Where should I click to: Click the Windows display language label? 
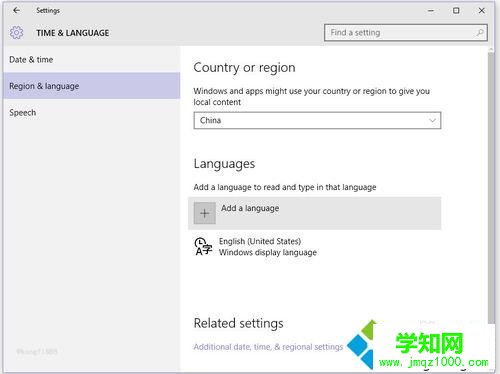[x=268, y=253]
